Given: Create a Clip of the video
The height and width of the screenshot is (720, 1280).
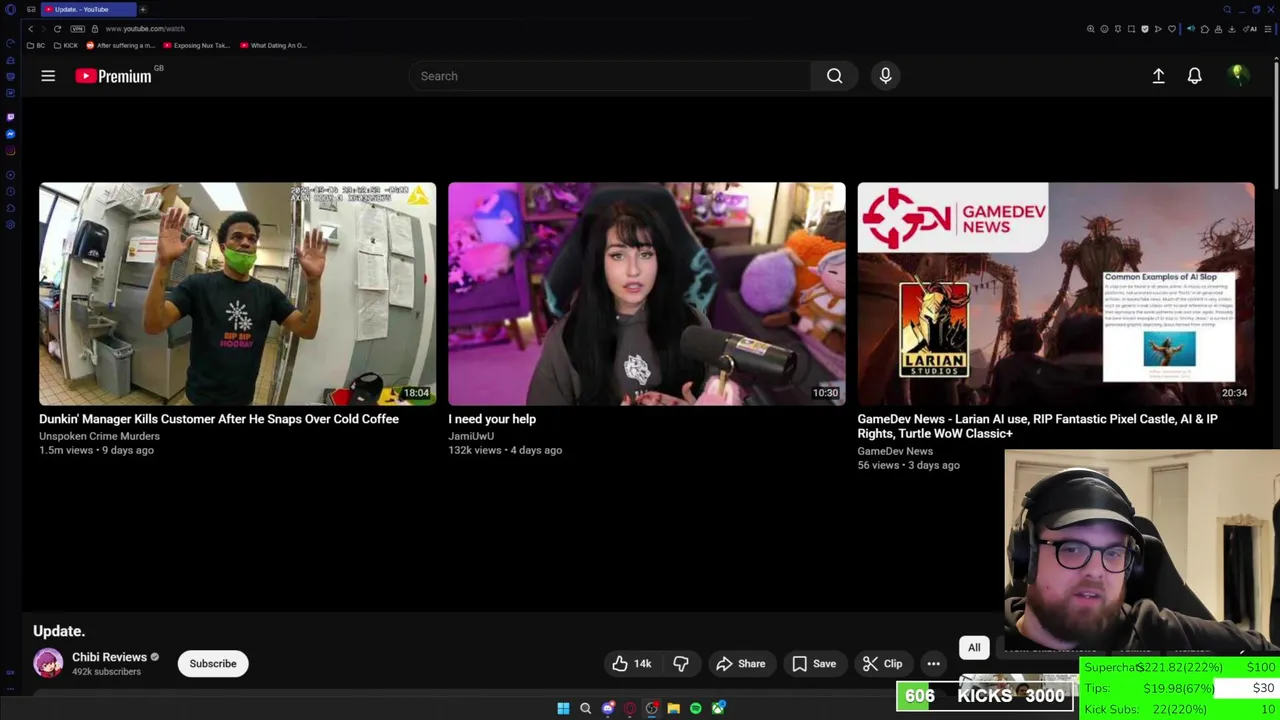Looking at the screenshot, I should tap(882, 664).
